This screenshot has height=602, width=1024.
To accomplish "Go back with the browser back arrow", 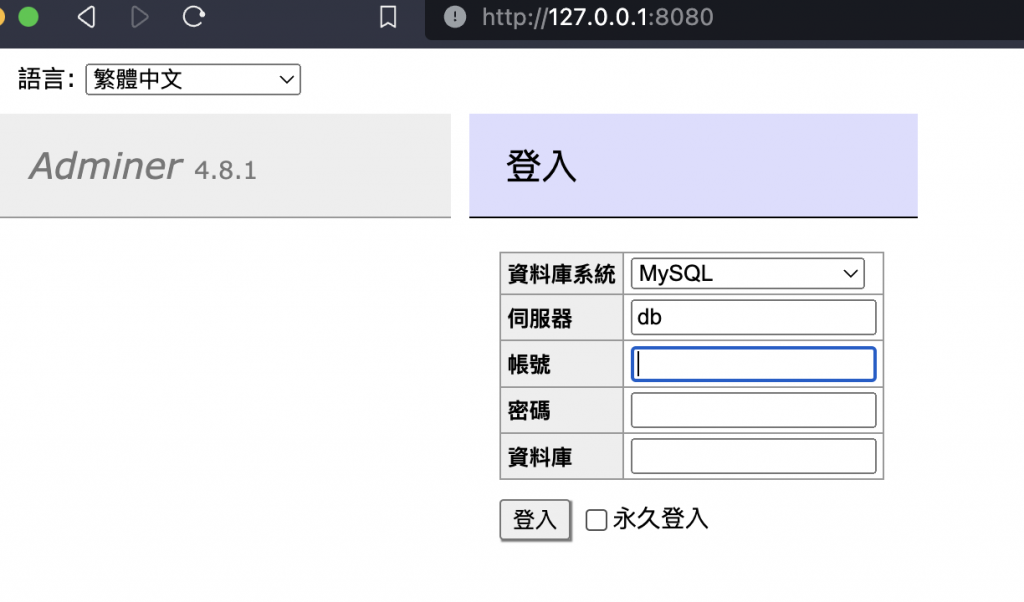I will tap(87, 16).
